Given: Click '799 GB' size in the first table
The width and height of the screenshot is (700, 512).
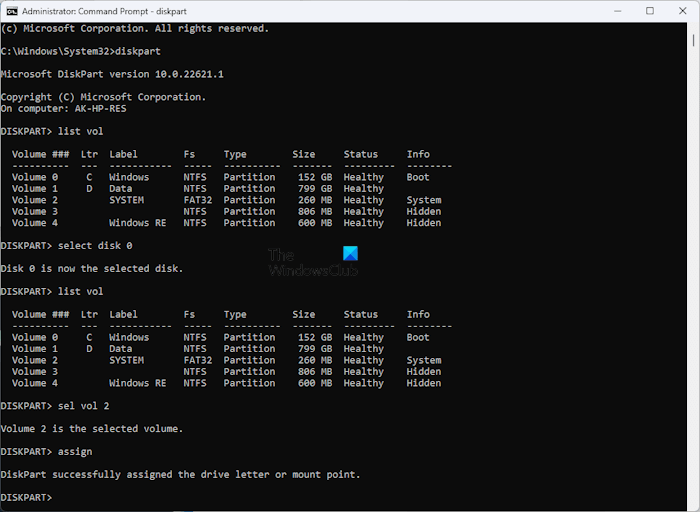Looking at the screenshot, I should (x=315, y=189).
